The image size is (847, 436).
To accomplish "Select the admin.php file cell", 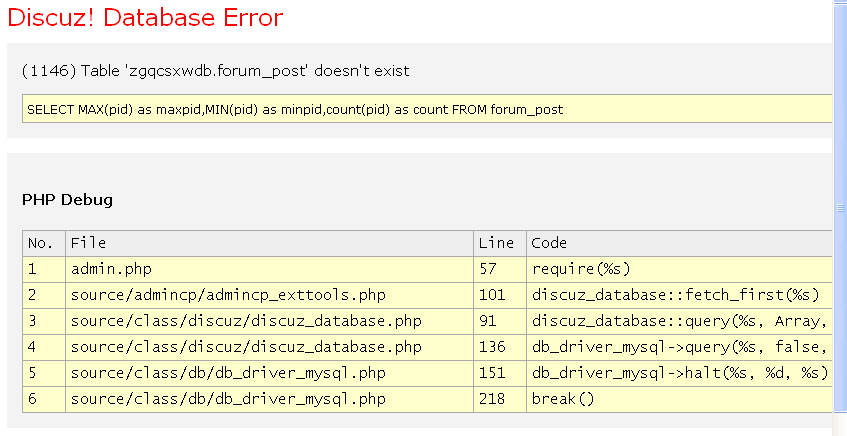I will [x=111, y=269].
